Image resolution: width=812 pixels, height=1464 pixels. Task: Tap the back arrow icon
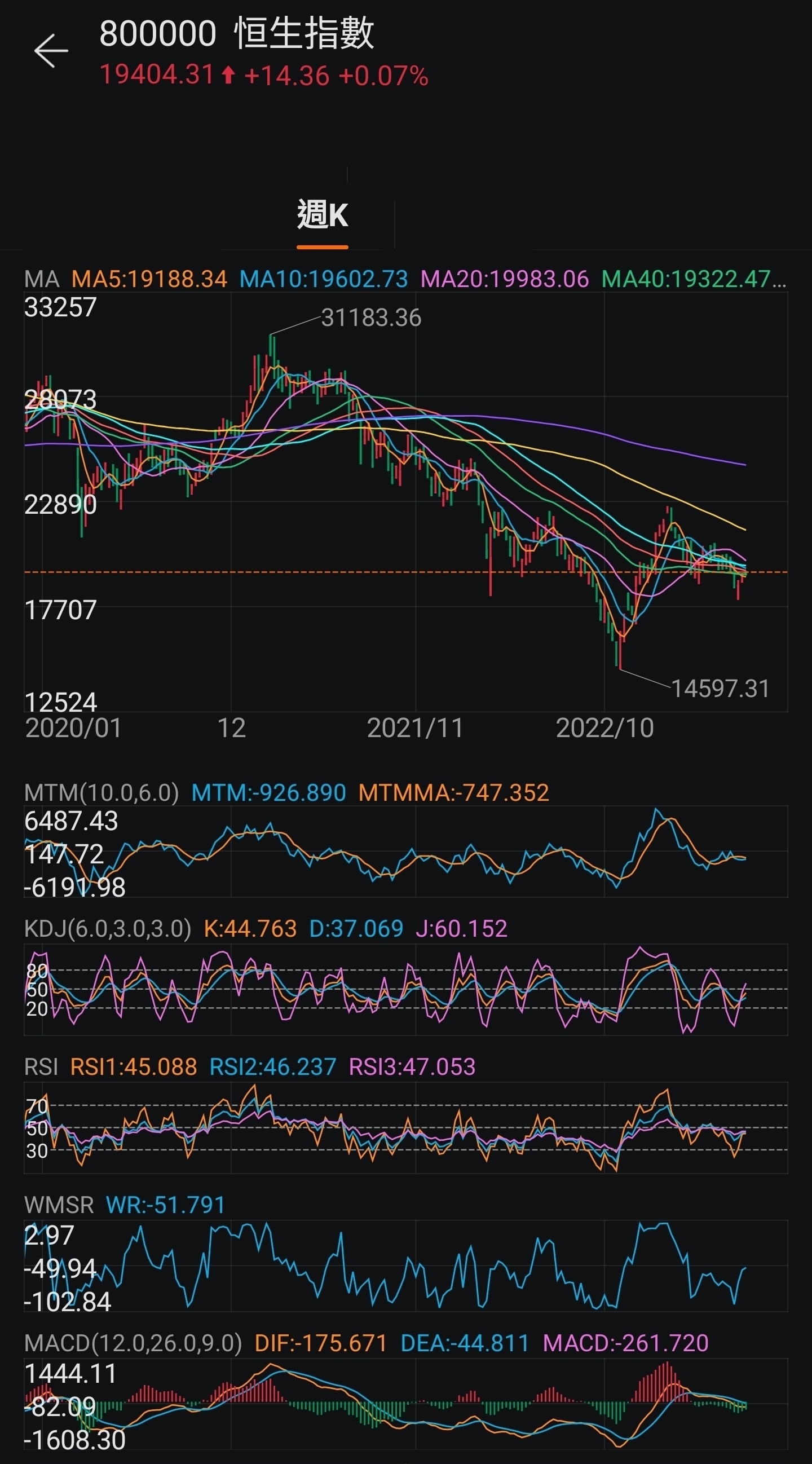(51, 51)
